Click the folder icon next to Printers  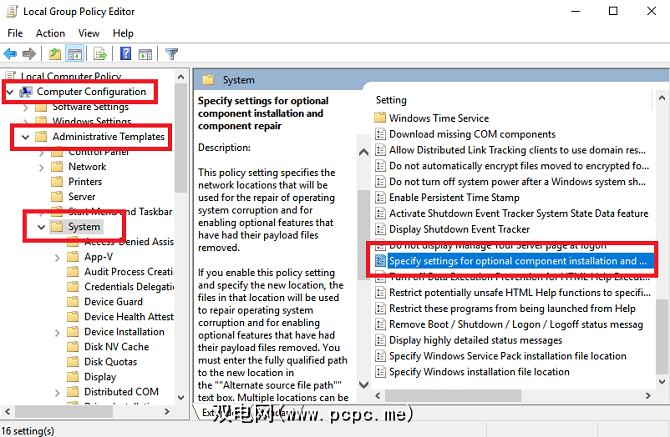57,182
